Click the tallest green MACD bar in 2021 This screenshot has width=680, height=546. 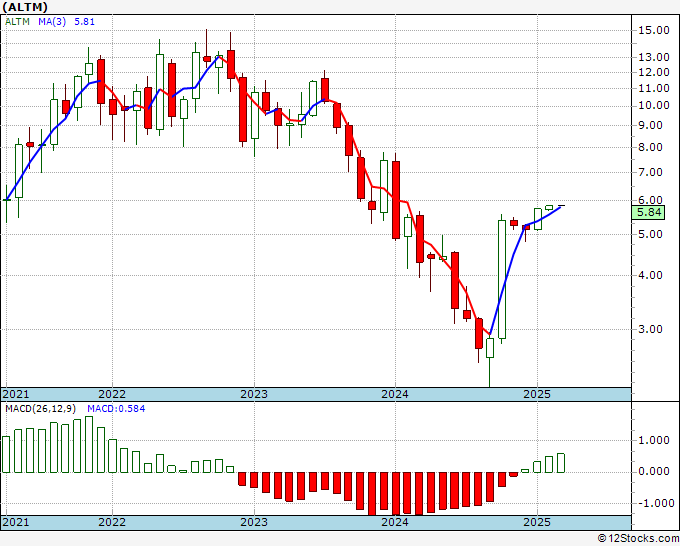(89, 445)
